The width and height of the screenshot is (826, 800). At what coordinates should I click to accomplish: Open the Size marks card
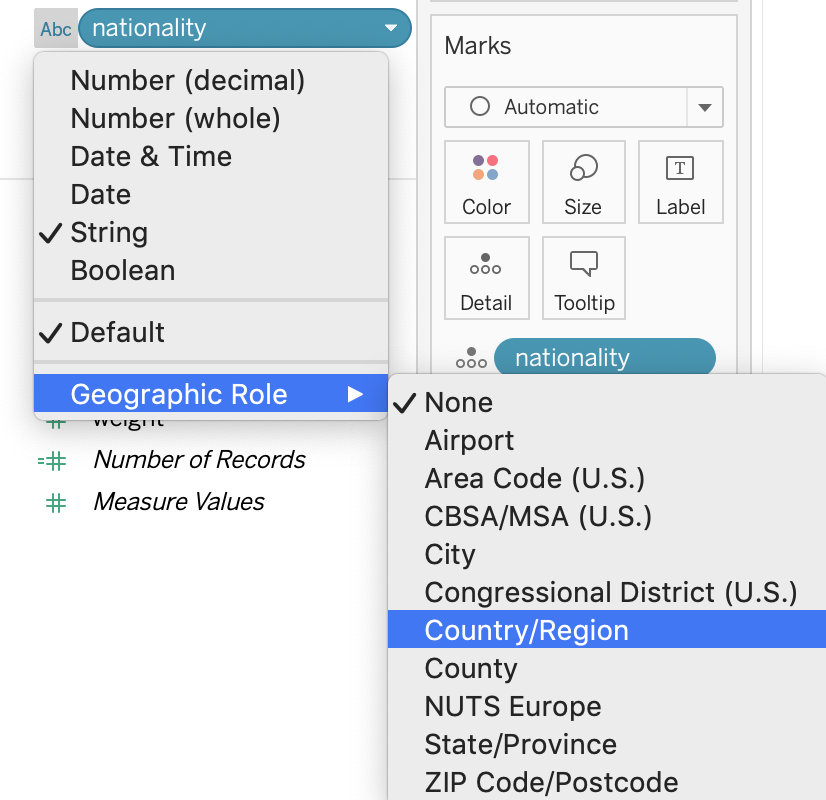[x=583, y=182]
